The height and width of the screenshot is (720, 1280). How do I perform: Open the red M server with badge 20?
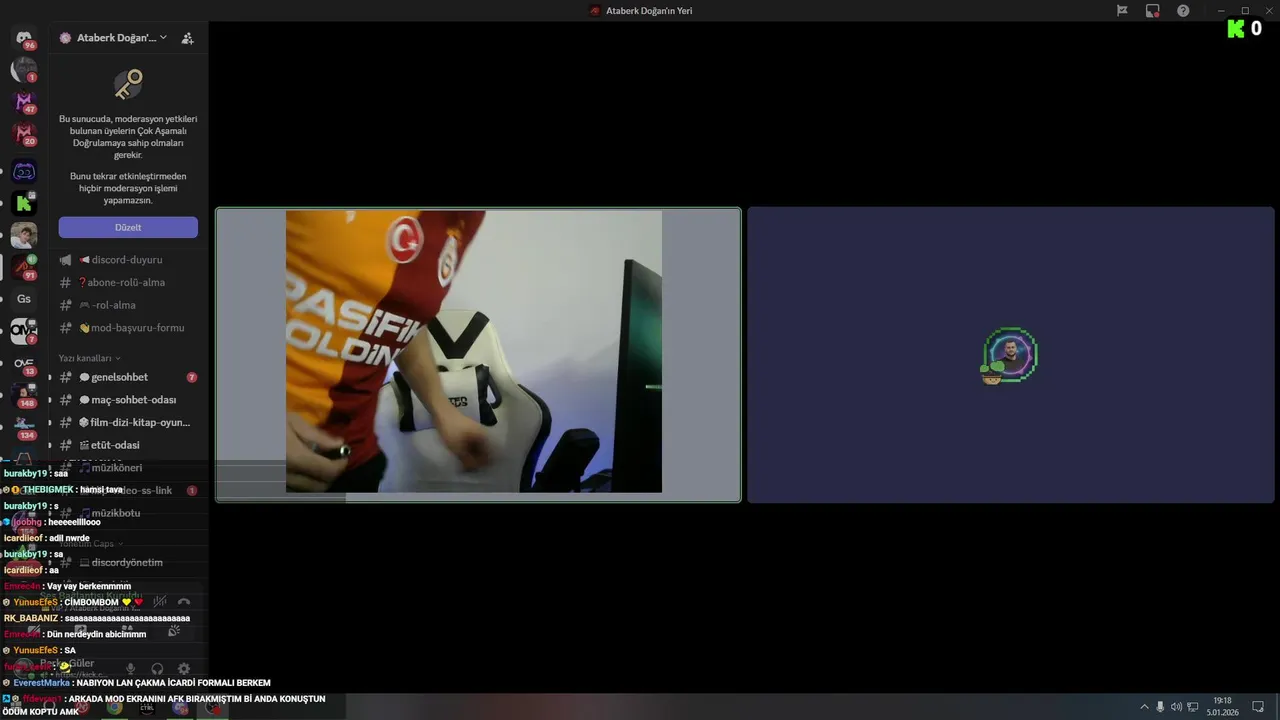click(24, 134)
